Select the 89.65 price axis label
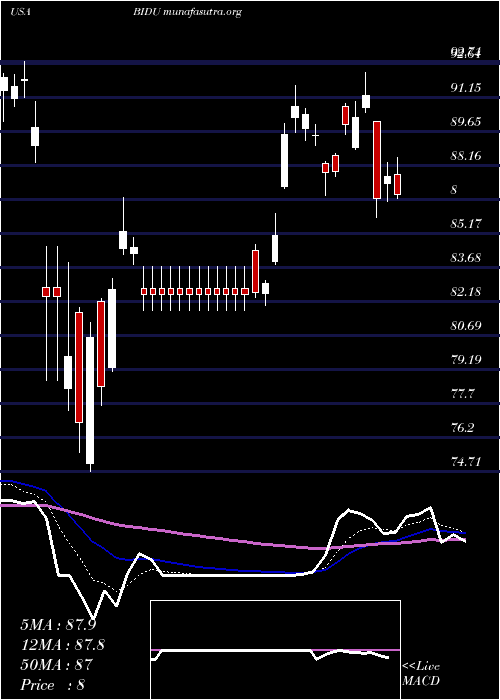Screen dimensions: 500x700 click(466, 121)
